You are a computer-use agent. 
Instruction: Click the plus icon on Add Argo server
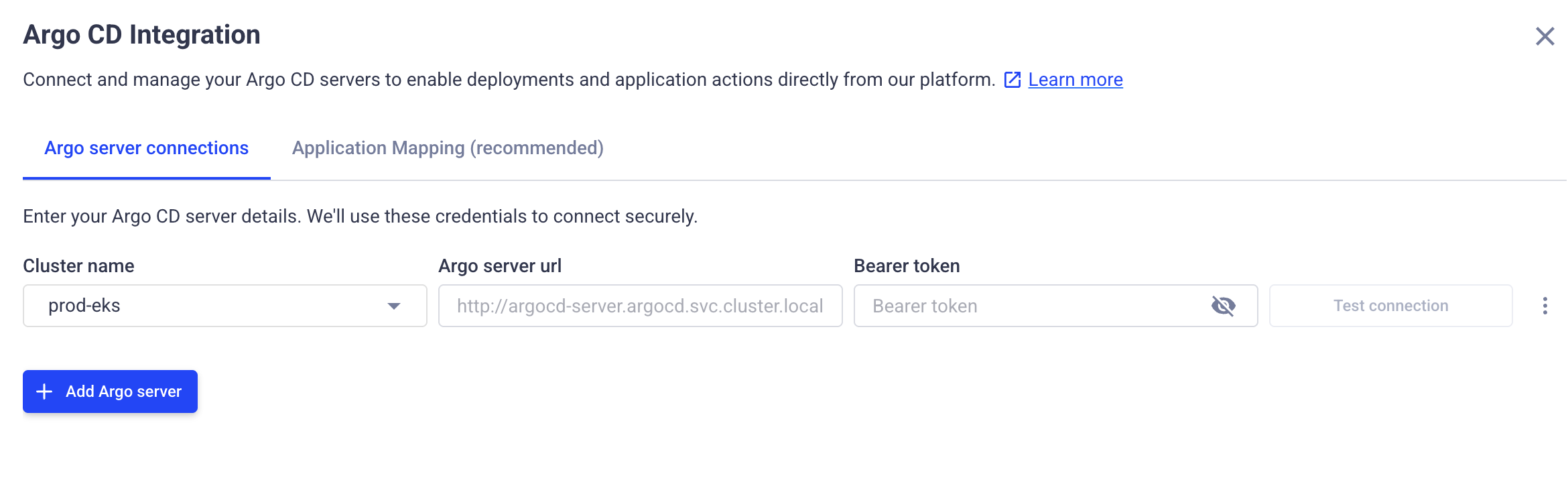click(x=44, y=391)
